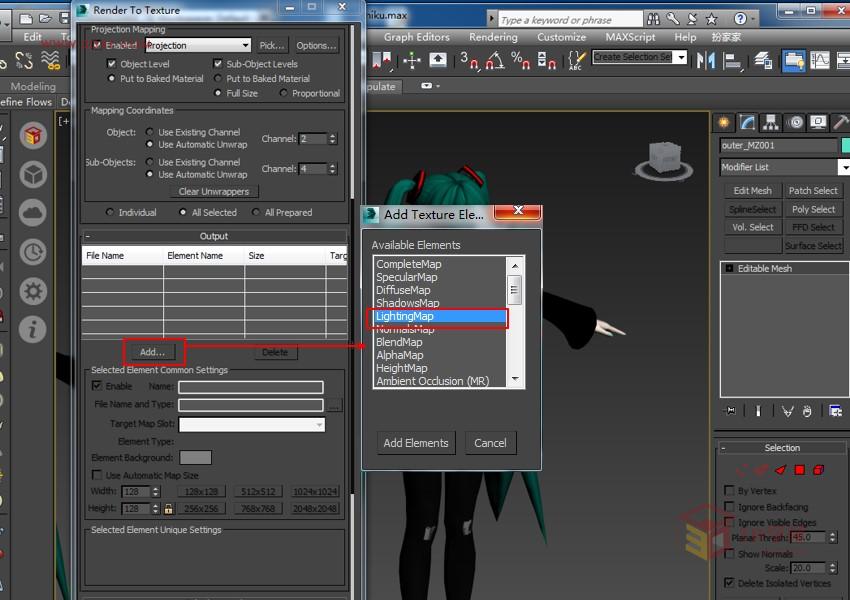Click the clock icon in left sidebar
This screenshot has width=850, height=600.
(x=33, y=252)
